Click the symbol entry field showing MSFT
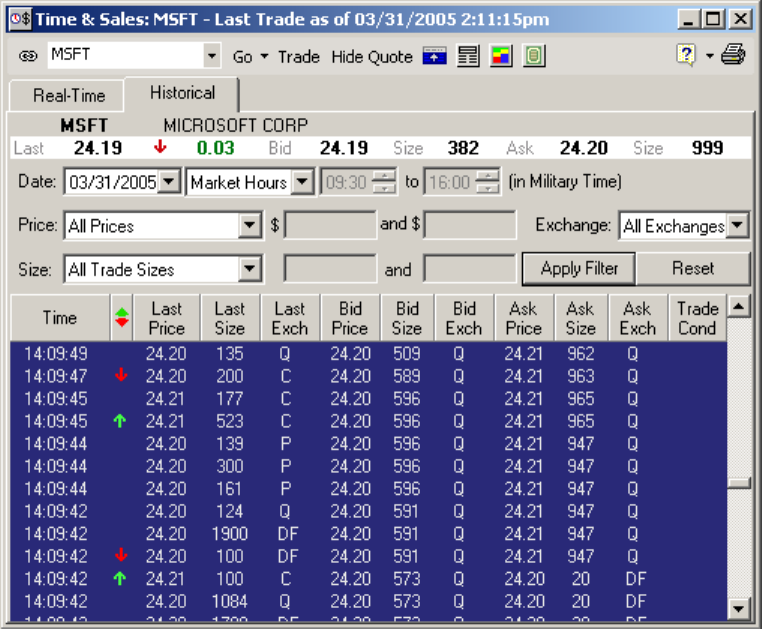Screen dimensions: 762x629 pyautogui.click(x=125, y=55)
